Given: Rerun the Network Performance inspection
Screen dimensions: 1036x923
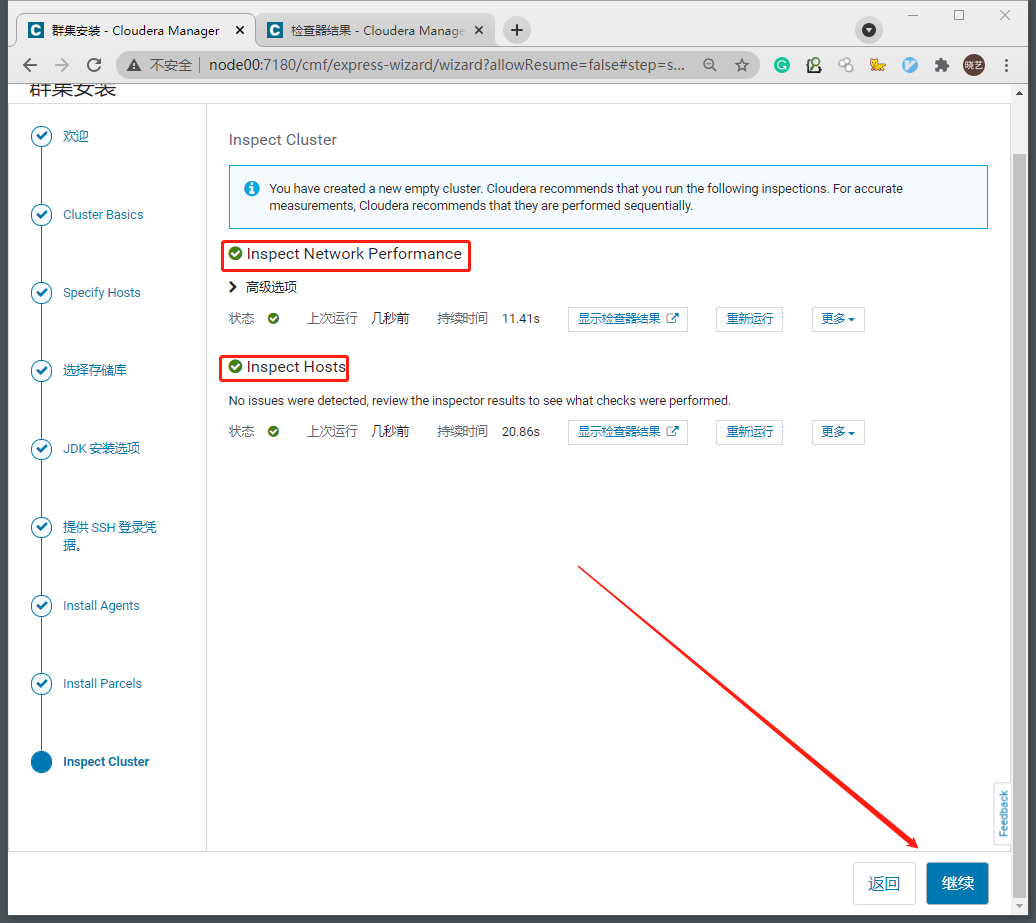Looking at the screenshot, I should pos(749,319).
